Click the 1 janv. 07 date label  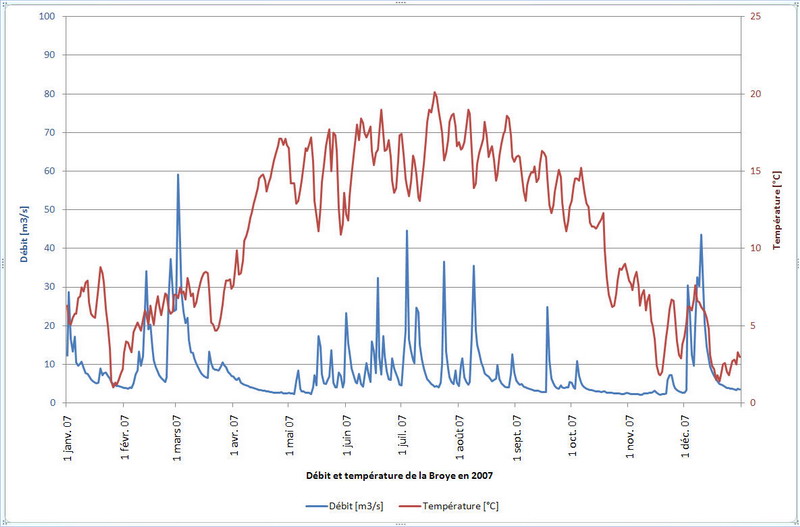(x=68, y=433)
